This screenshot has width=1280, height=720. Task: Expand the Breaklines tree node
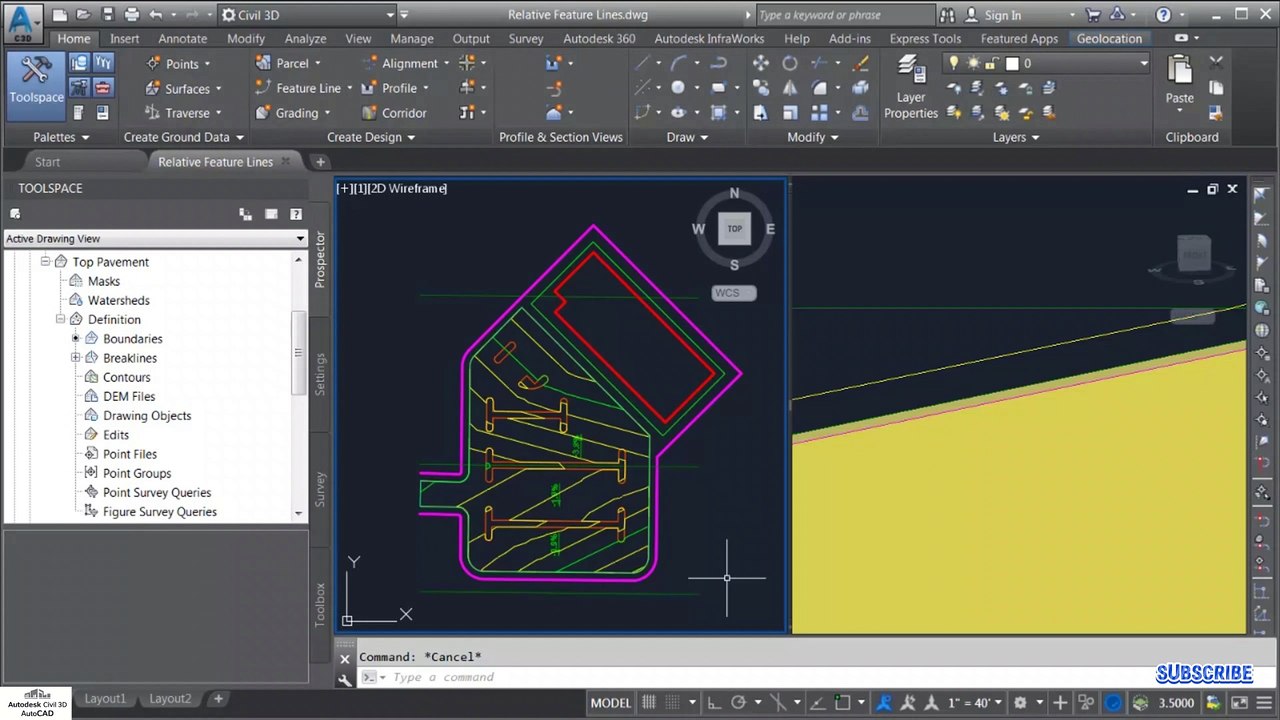coord(76,358)
